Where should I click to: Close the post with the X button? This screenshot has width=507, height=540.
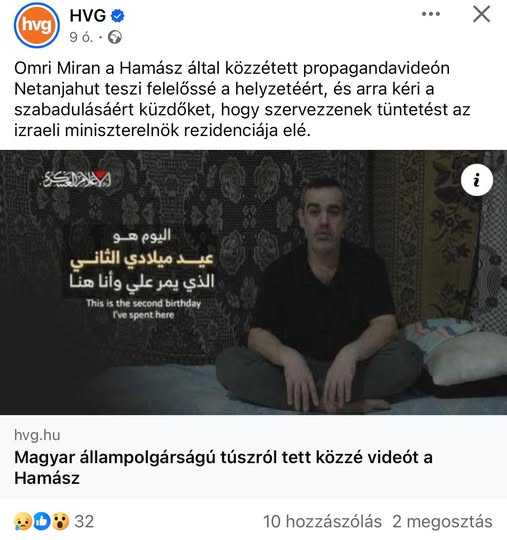[x=482, y=14]
